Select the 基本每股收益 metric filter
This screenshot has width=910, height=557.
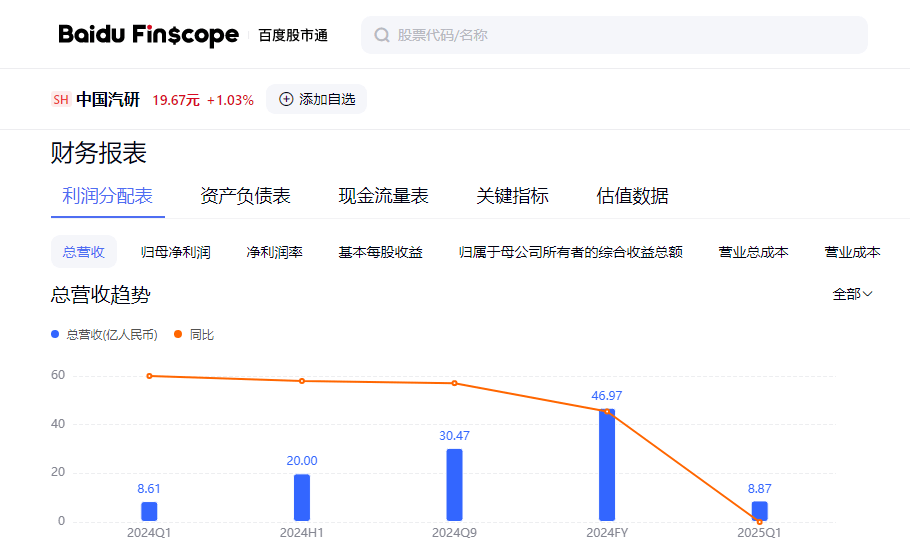click(380, 252)
